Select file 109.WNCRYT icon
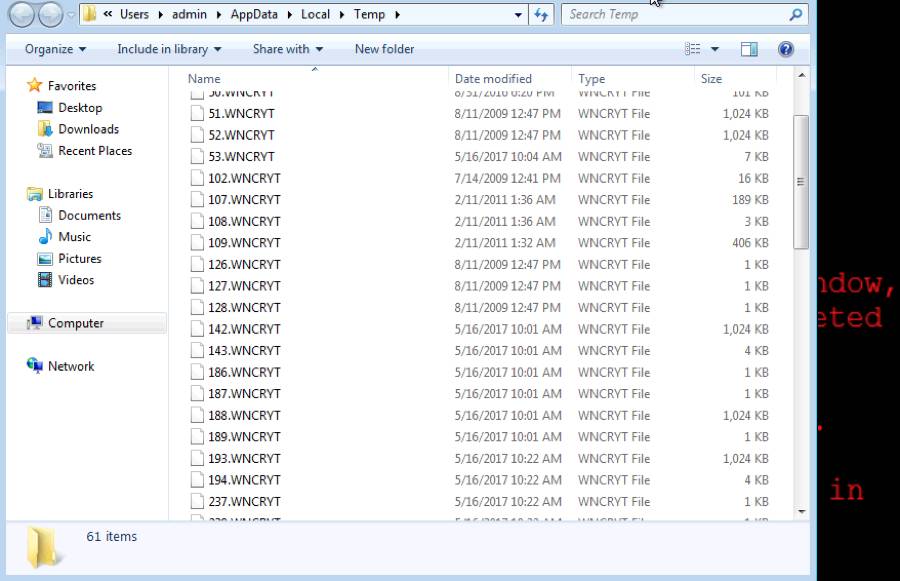 click(197, 243)
